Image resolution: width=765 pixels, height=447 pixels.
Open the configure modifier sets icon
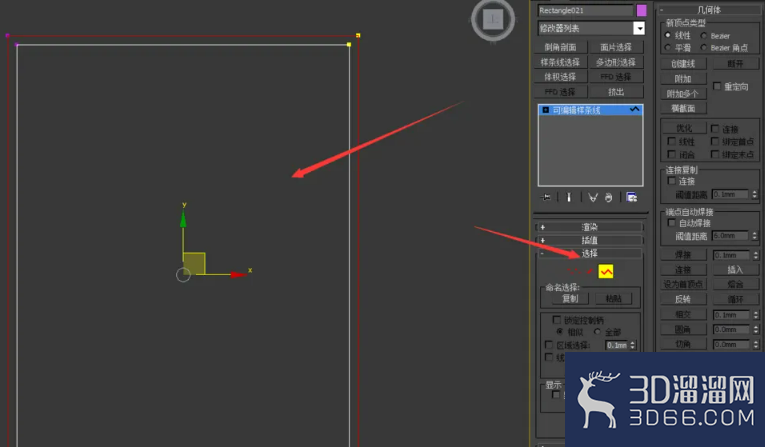[632, 197]
